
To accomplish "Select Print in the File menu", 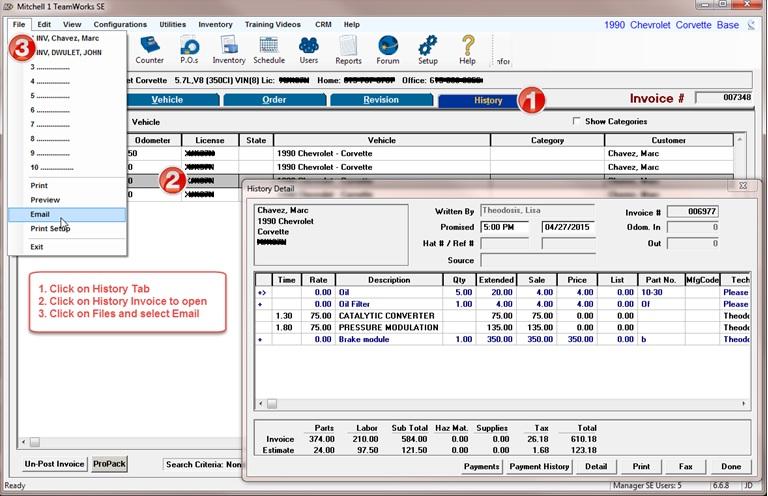I will [67, 186].
